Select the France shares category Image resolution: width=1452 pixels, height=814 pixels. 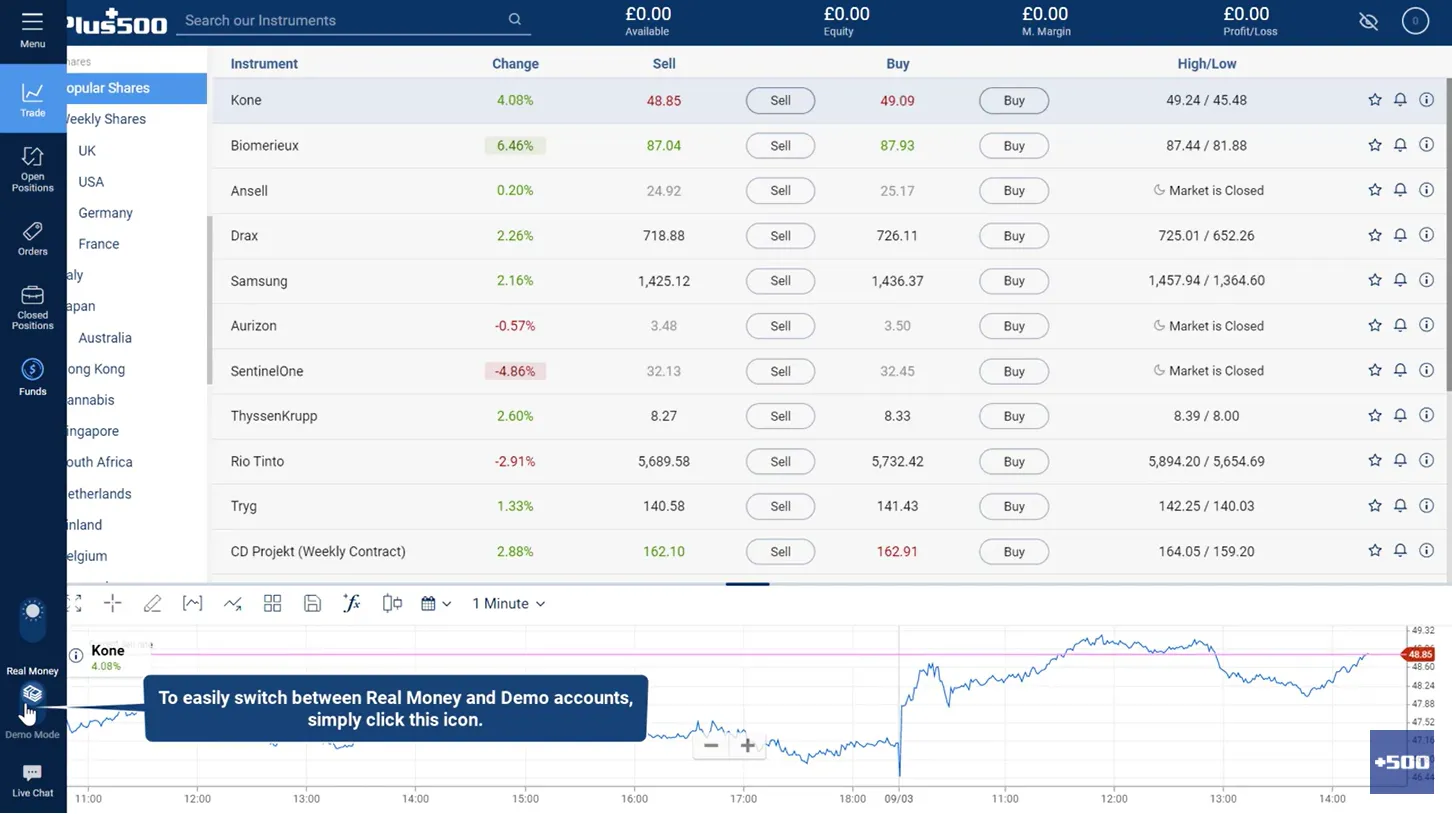click(99, 244)
